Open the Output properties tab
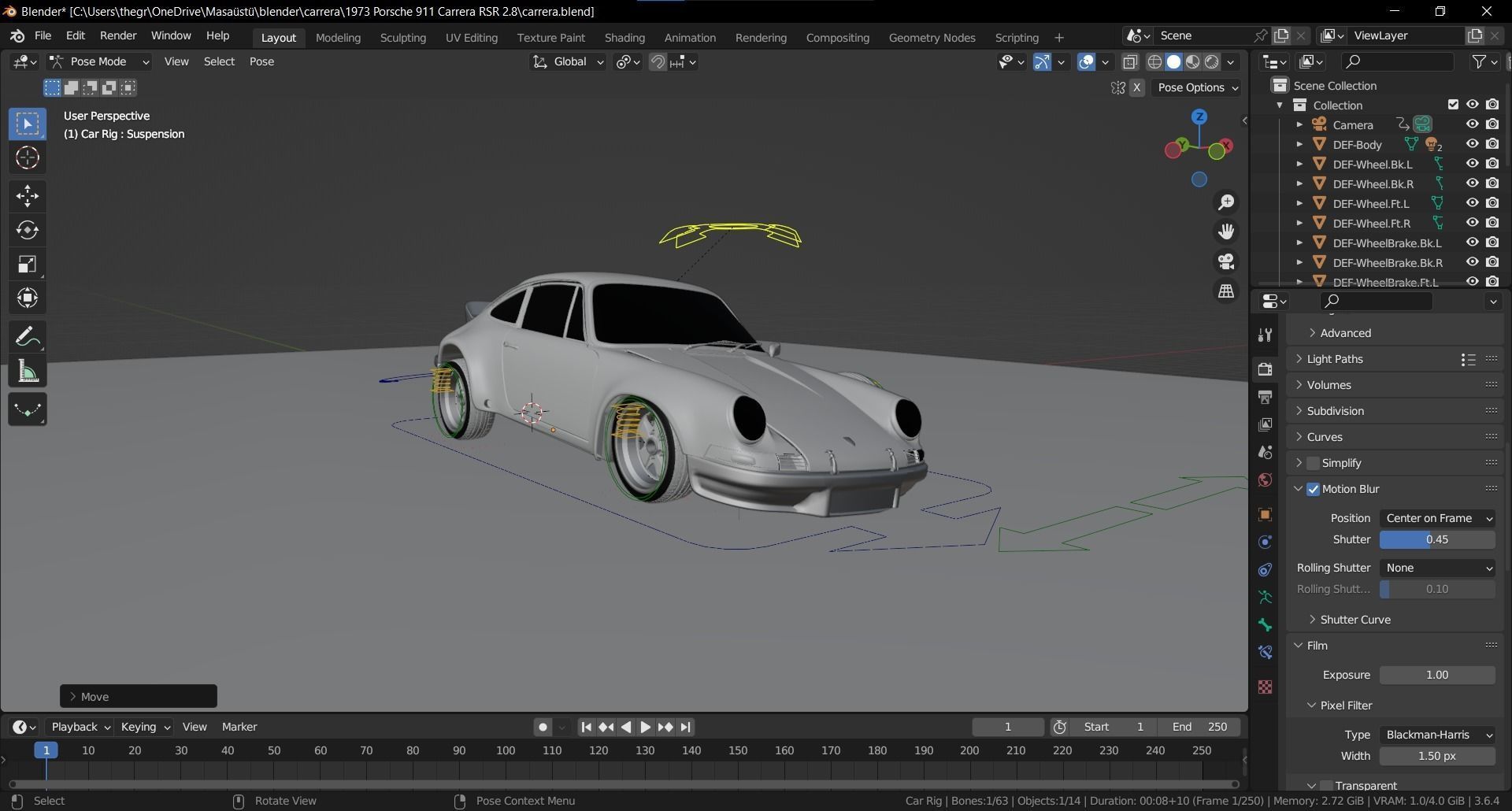 click(x=1266, y=397)
